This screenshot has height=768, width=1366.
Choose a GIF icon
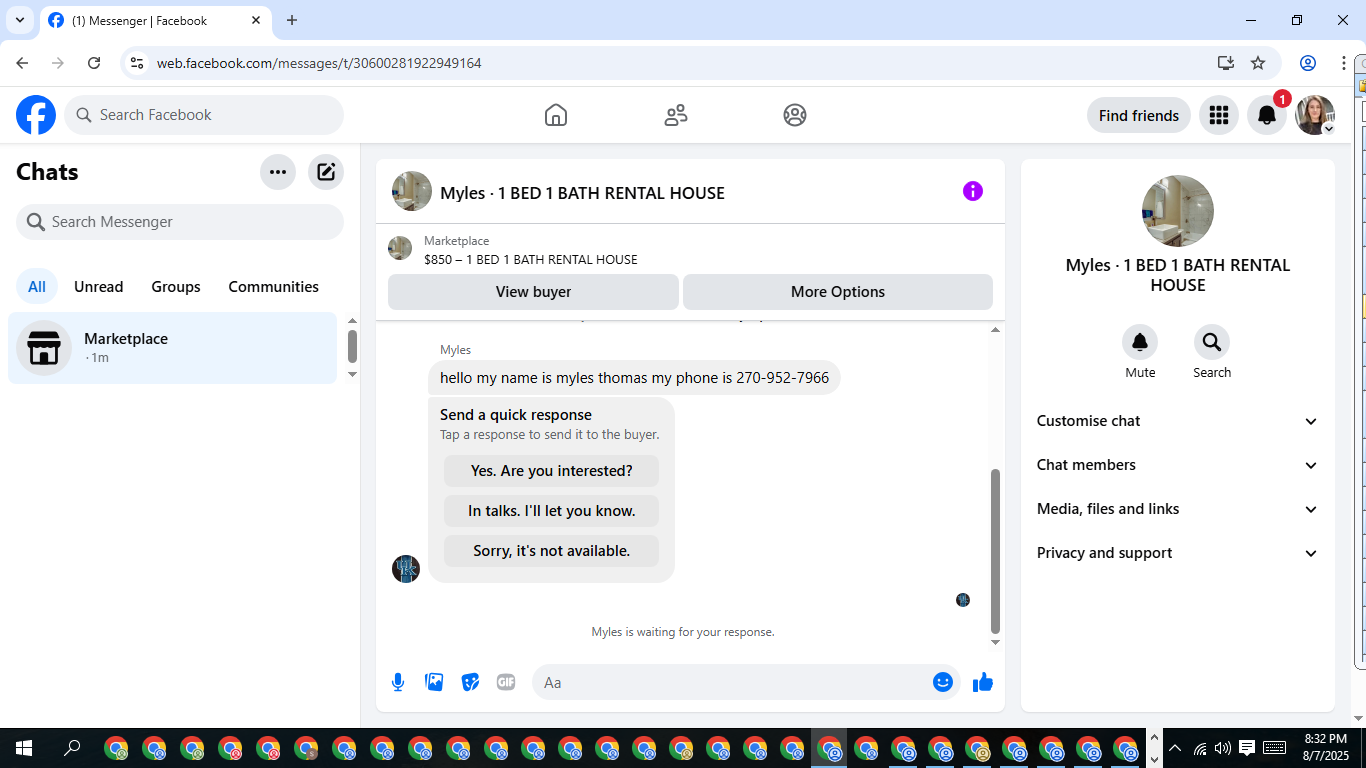point(506,682)
